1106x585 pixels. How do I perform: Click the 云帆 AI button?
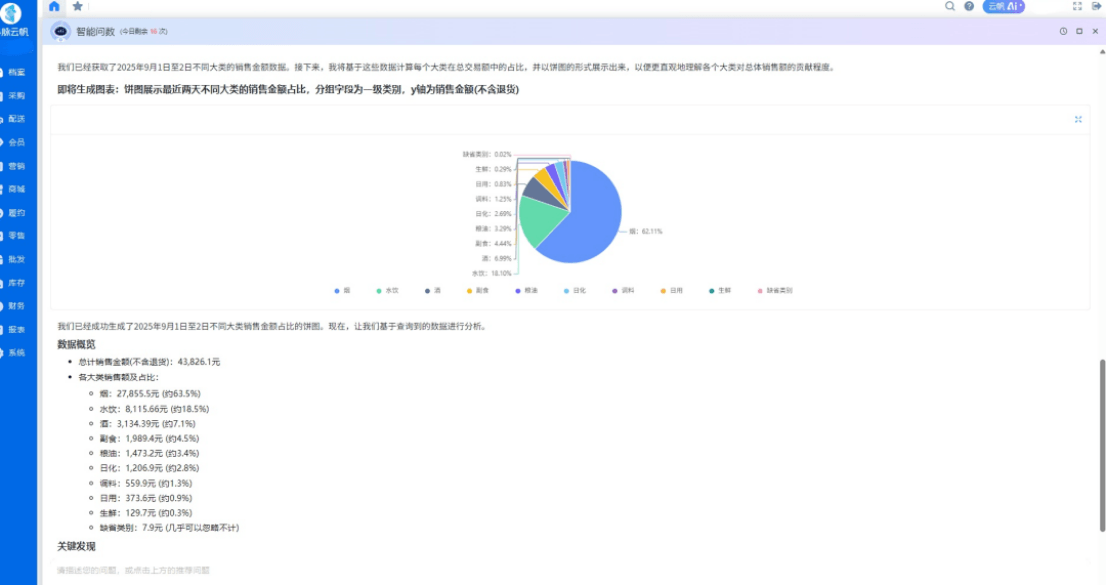[x=1003, y=6]
